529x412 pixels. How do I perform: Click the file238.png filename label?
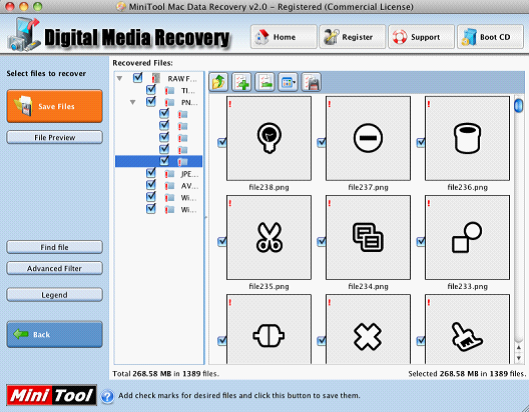pyautogui.click(x=269, y=187)
